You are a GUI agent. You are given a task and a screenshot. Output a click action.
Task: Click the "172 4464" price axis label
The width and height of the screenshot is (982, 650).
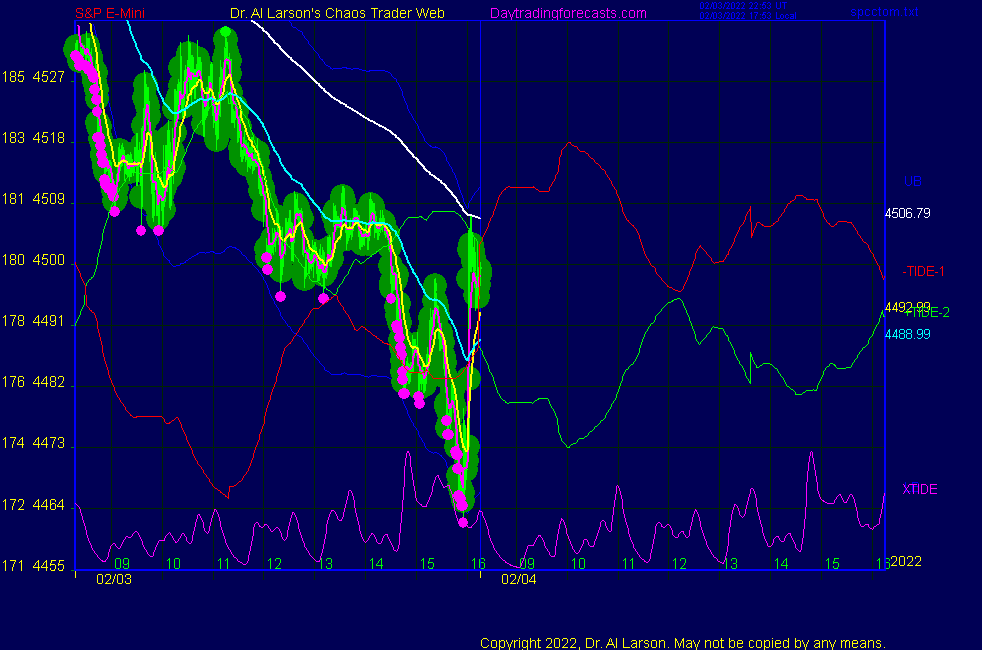[33, 505]
